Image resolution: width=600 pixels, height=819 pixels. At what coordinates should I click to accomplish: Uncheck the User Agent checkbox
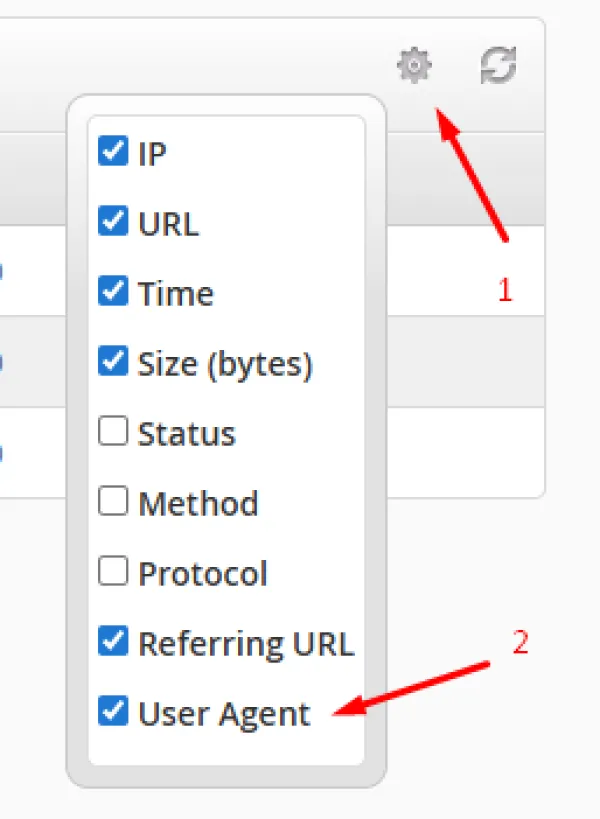[x=113, y=712]
